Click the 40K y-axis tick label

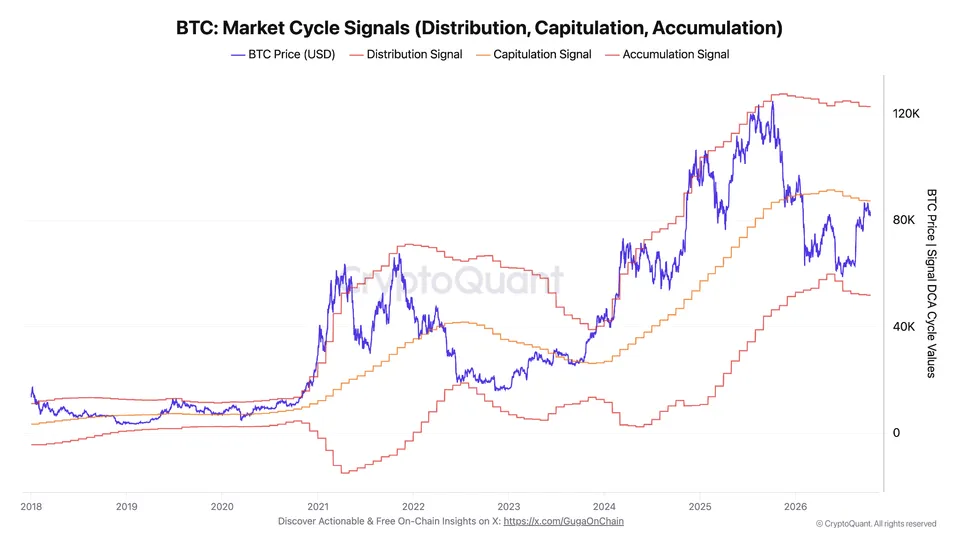point(904,327)
